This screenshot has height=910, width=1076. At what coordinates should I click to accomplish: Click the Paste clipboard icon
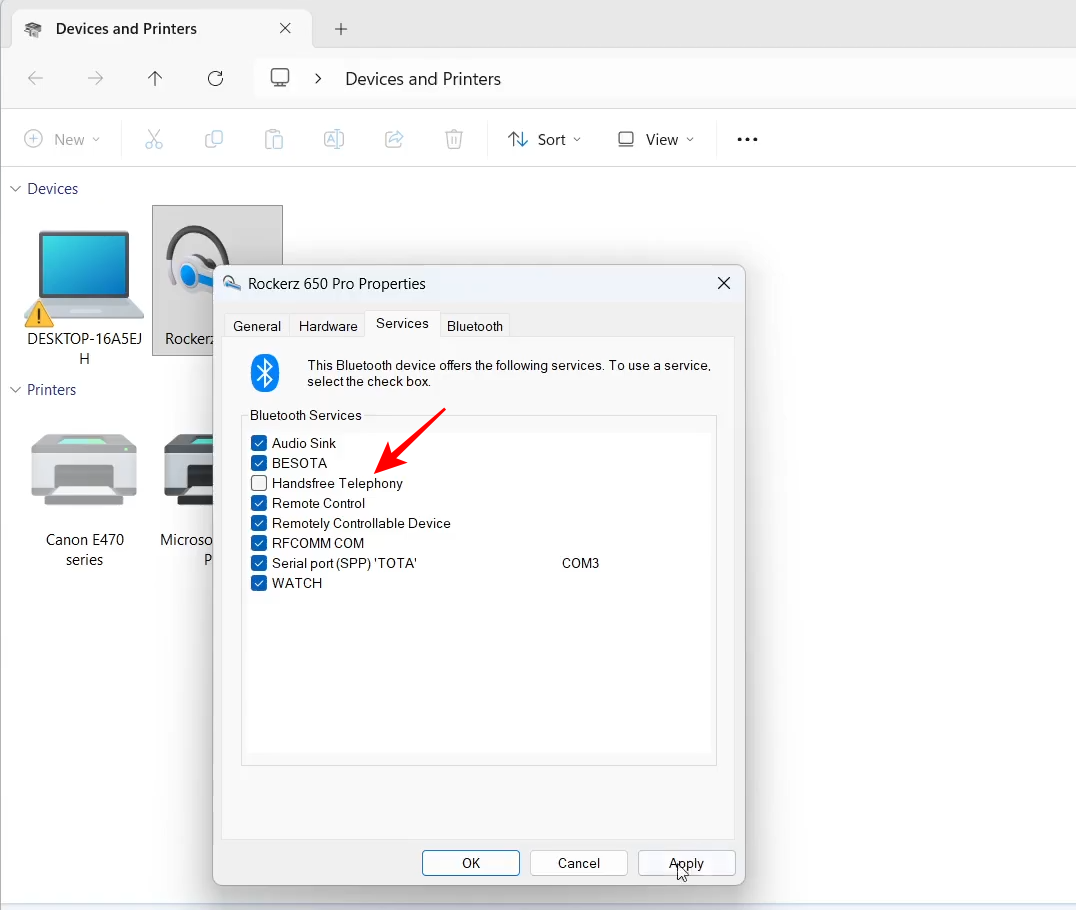[273, 140]
